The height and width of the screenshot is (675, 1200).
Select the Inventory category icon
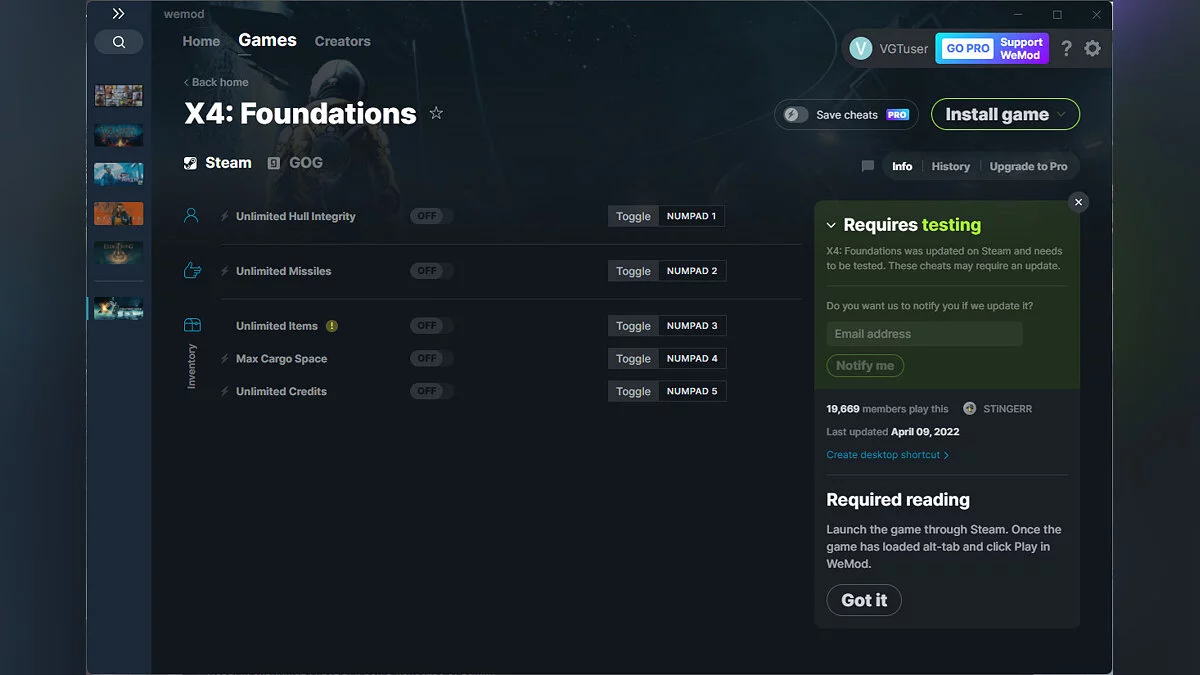191,324
